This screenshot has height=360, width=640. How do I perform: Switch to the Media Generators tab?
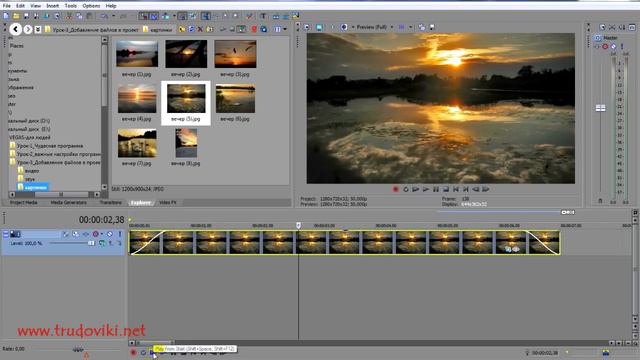69,202
